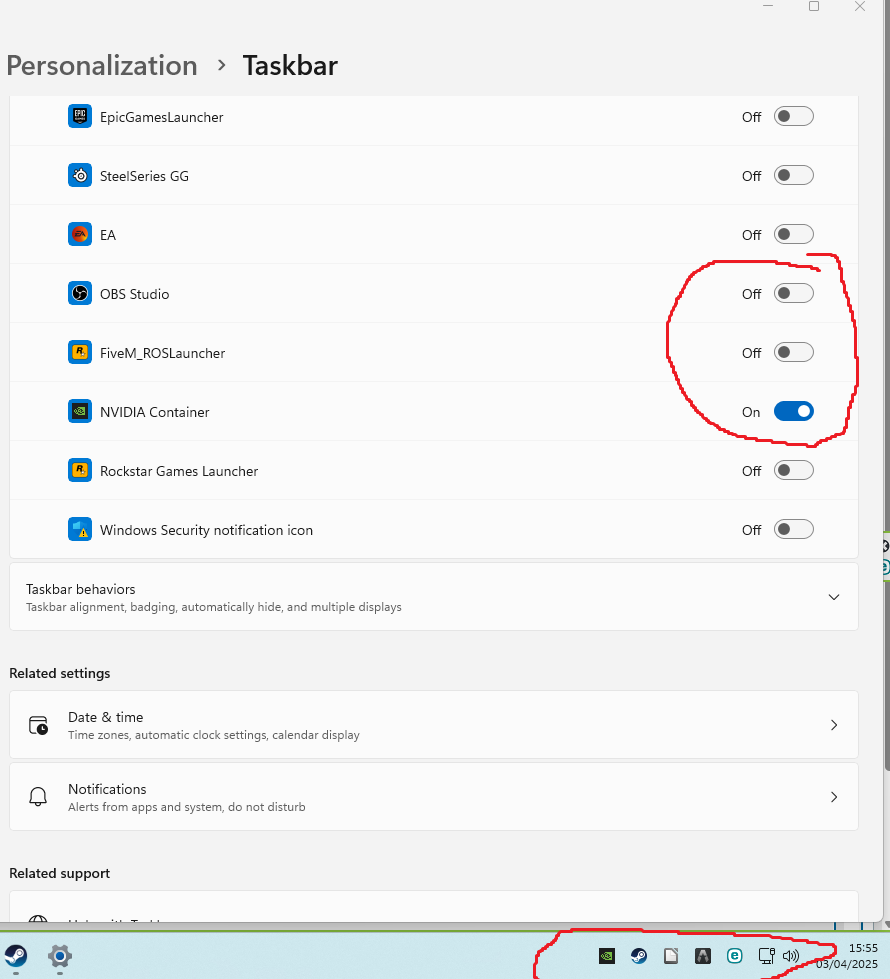
Task: Click the dark "A" tray icon
Action: [x=703, y=956]
